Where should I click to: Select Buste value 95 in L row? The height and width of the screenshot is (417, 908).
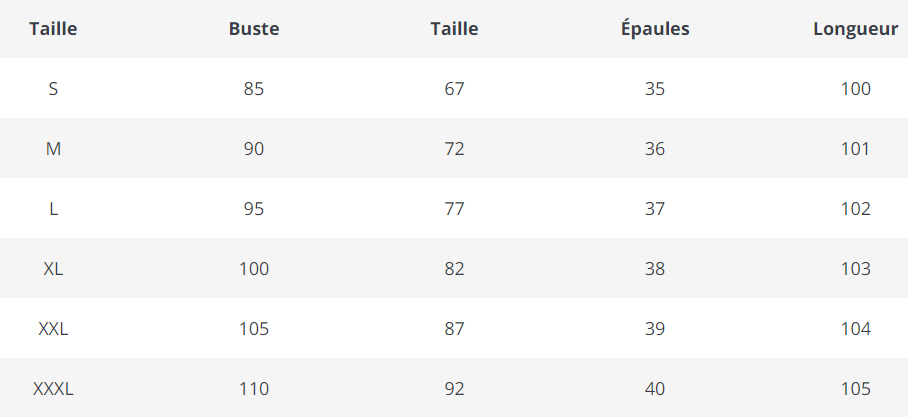pos(254,209)
